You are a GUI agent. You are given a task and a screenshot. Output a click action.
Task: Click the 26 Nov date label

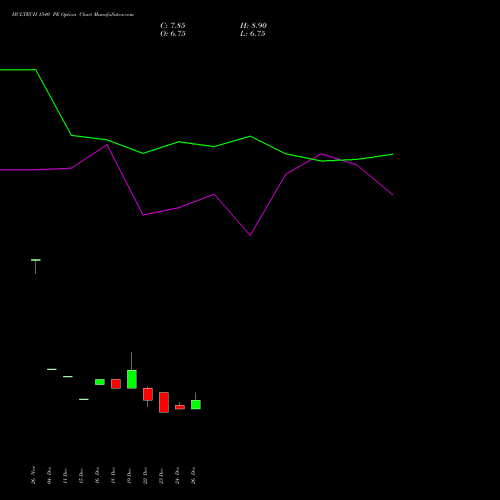point(33,475)
